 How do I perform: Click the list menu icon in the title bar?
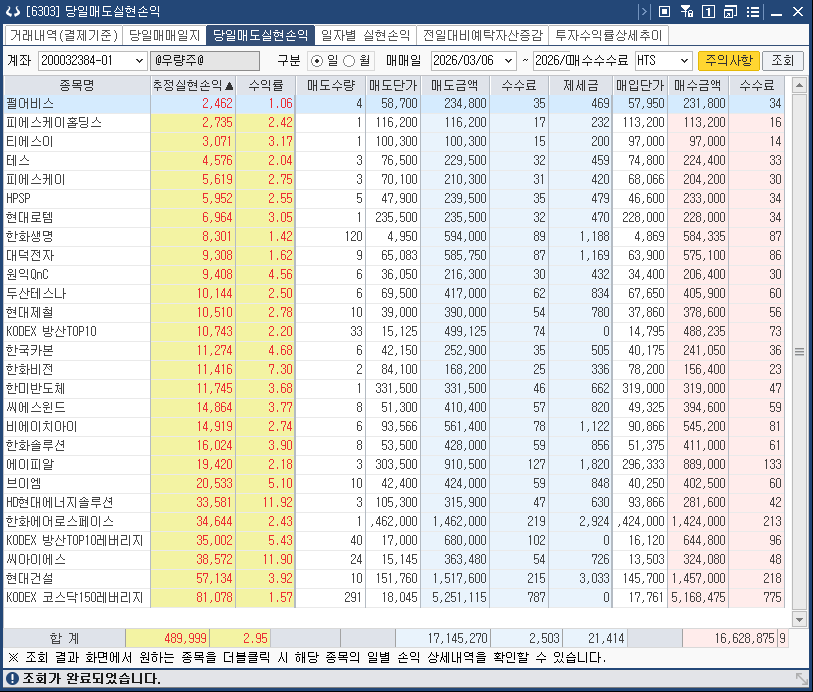(753, 12)
